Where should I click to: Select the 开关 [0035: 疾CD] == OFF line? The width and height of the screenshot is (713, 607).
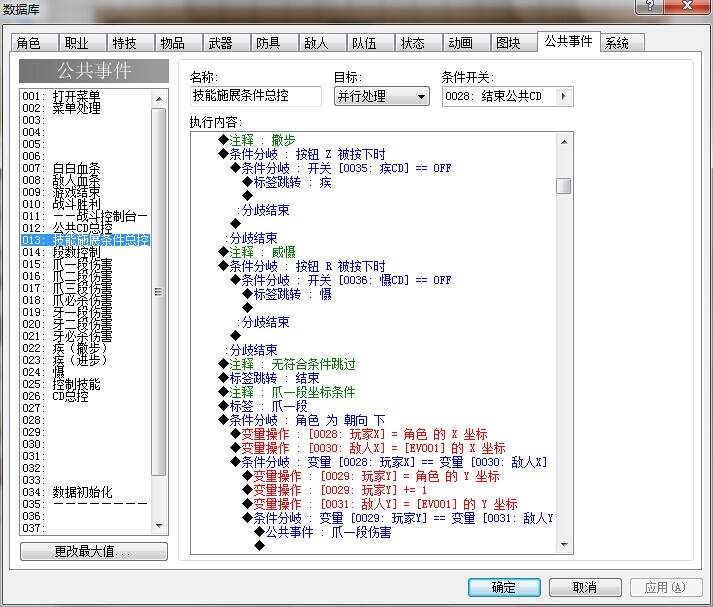pos(341,168)
